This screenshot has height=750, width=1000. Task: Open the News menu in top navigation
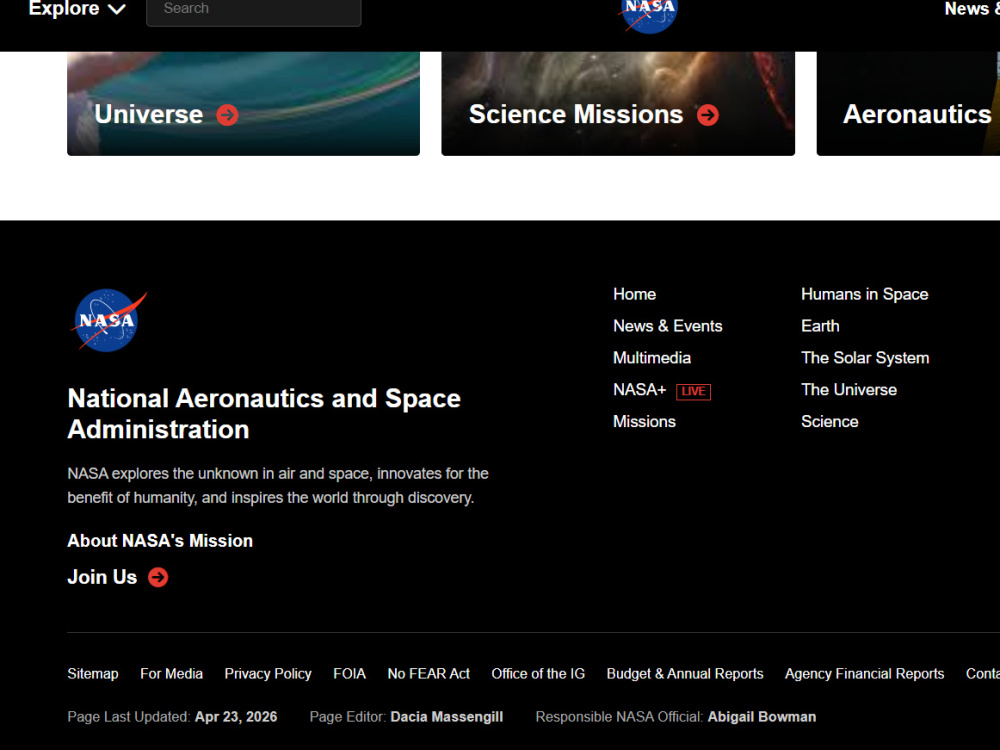tap(972, 9)
